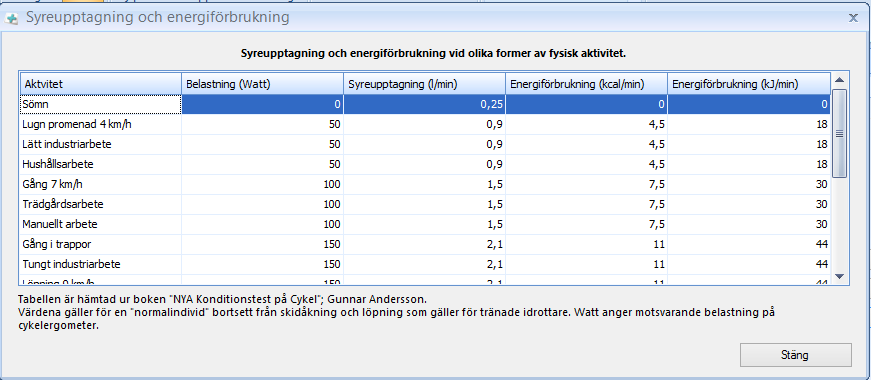871x380 pixels.
Task: Click the dialog title bar app icon
Action: click(11, 18)
